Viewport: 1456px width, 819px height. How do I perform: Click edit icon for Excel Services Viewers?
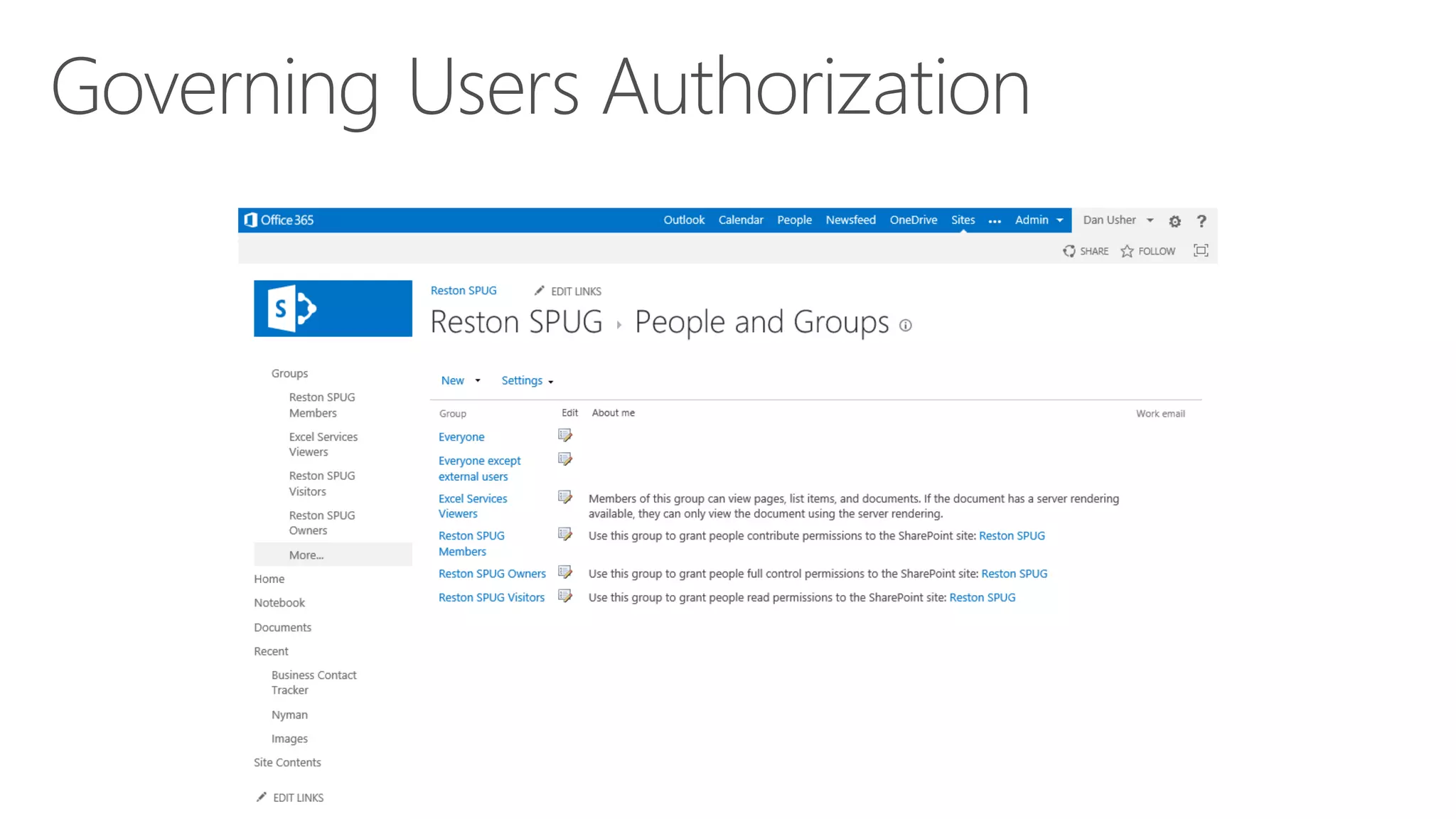point(565,497)
